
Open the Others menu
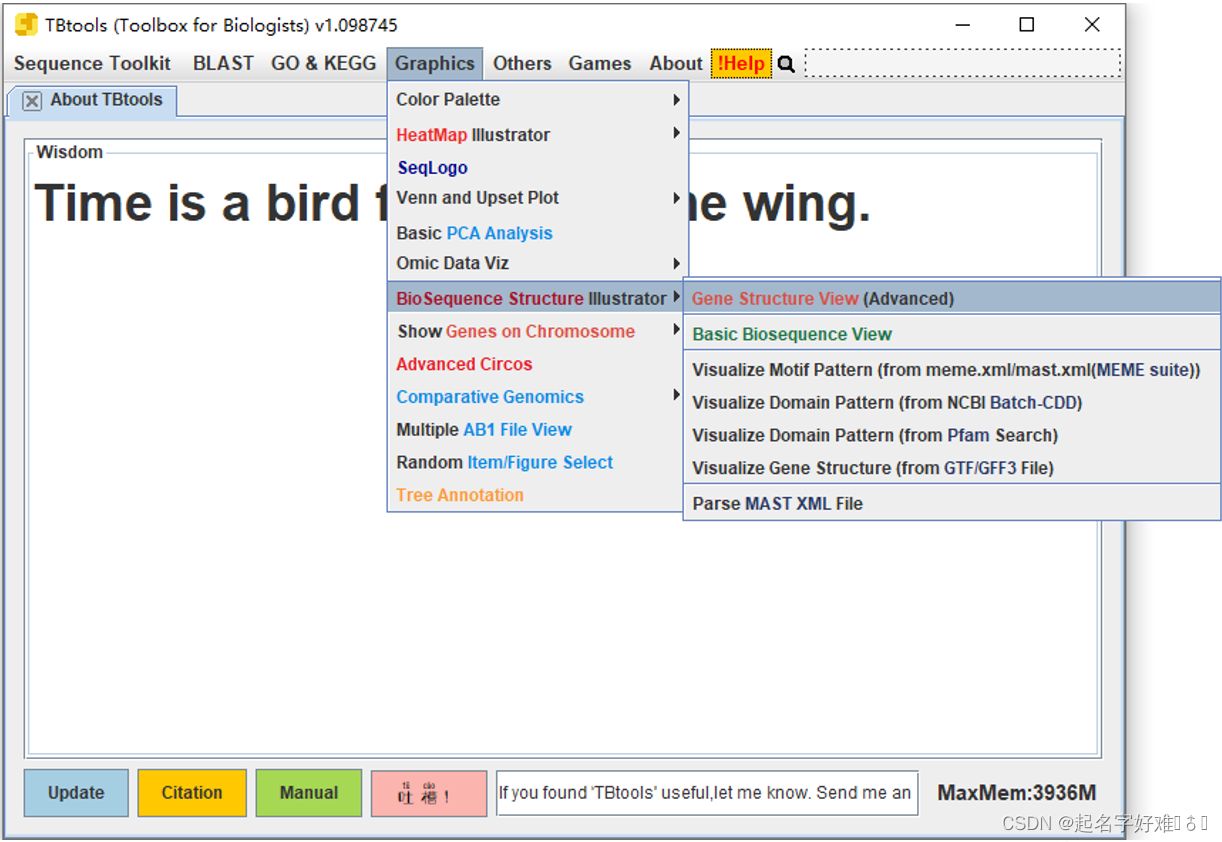[x=522, y=63]
